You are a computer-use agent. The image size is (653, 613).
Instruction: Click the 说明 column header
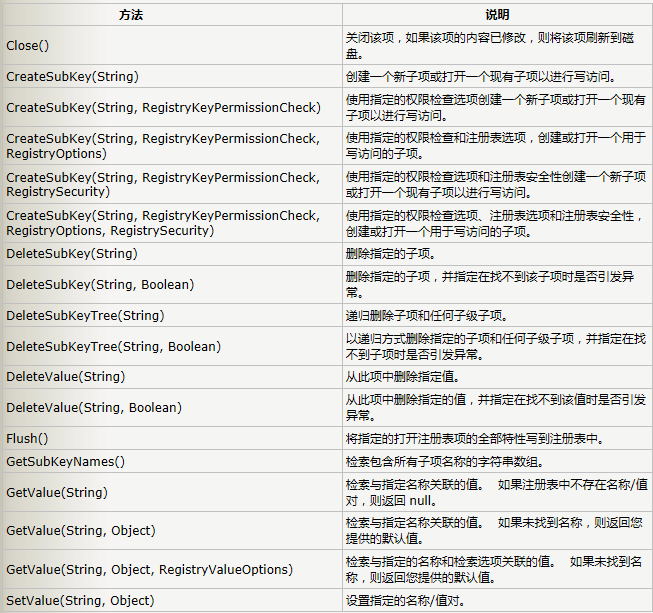[x=497, y=15]
